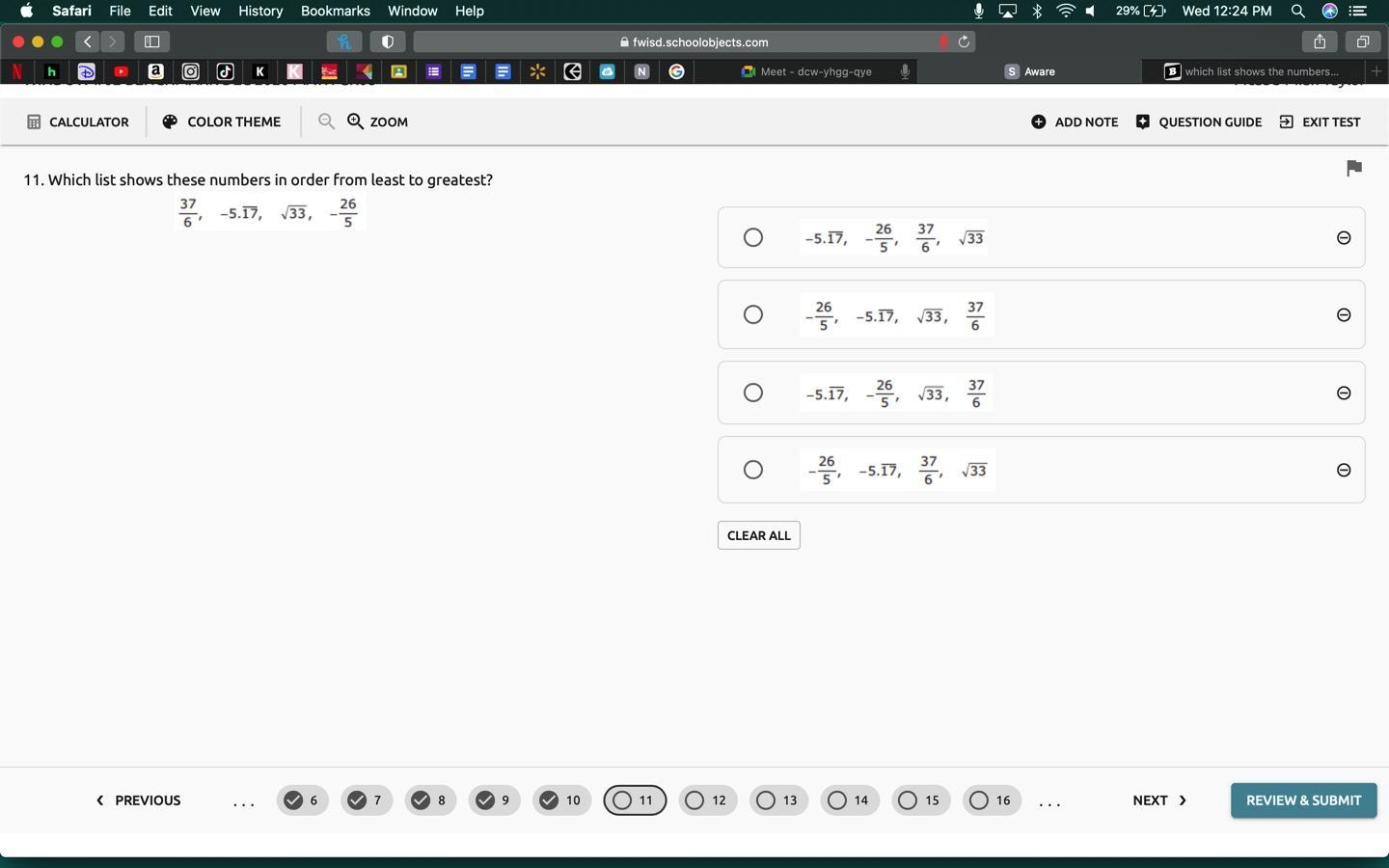Go to question 12
This screenshot has width=1389, height=868.
point(707,800)
